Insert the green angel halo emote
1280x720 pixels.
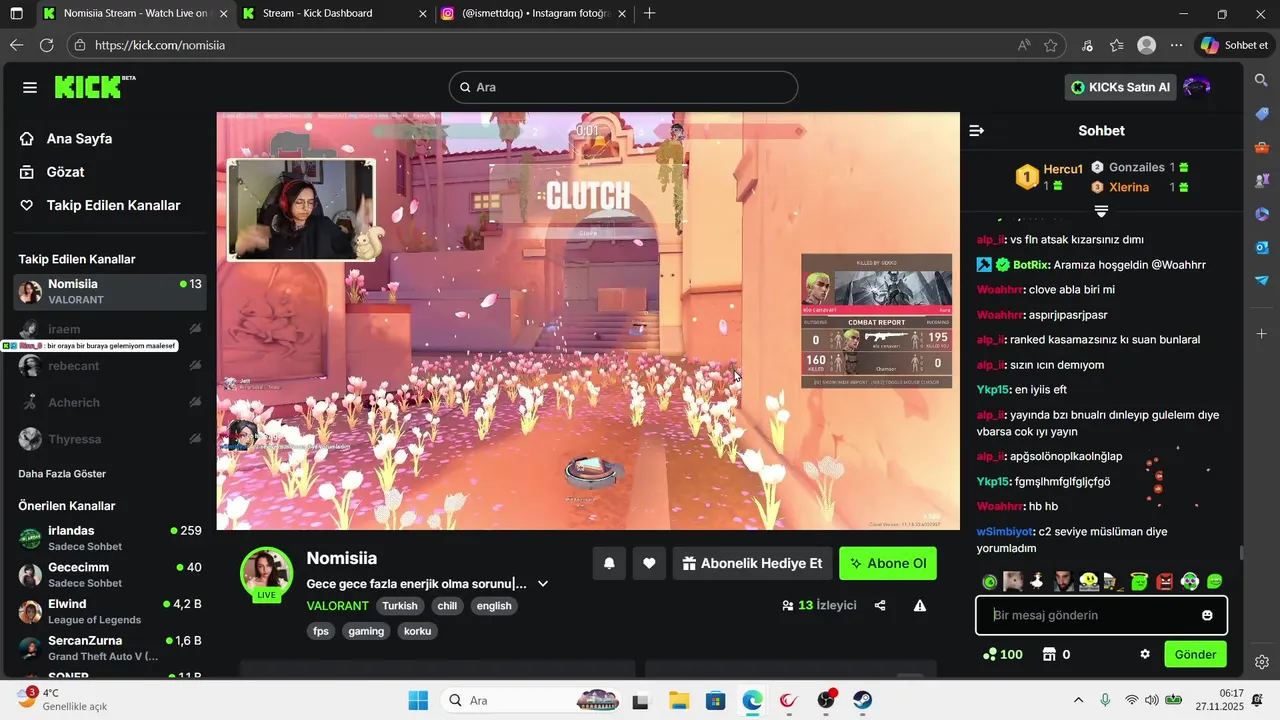[1139, 581]
